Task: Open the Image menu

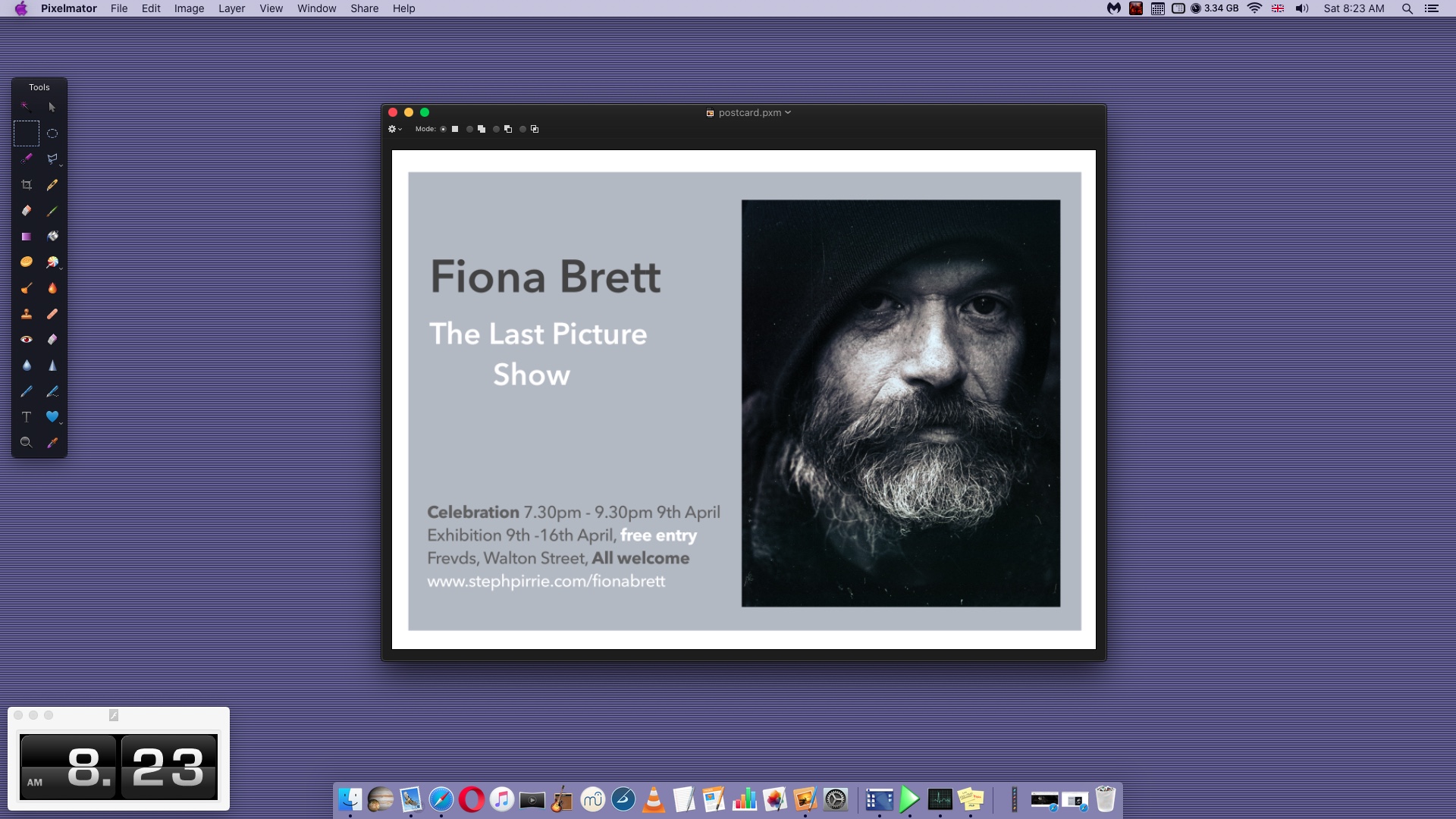Action: (x=189, y=8)
